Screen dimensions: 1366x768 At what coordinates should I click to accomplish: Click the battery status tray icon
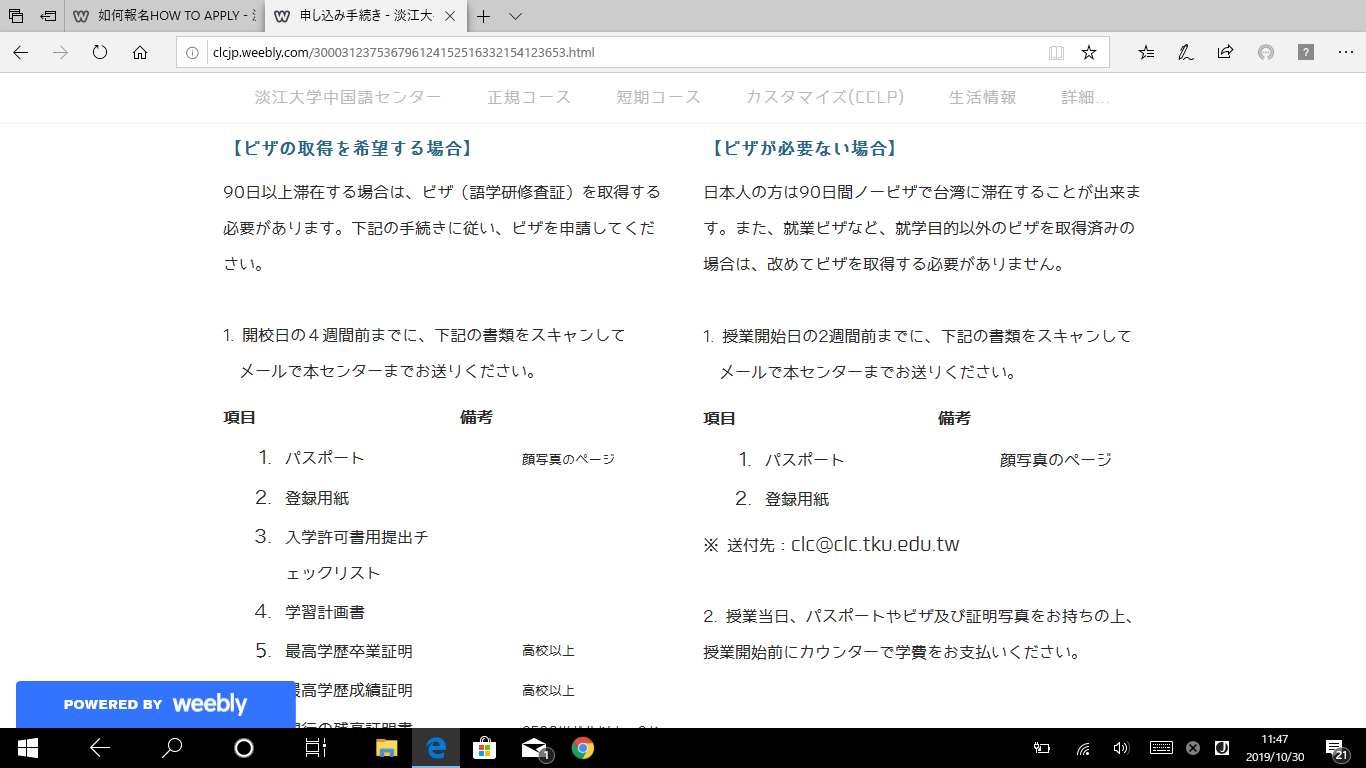1041,748
